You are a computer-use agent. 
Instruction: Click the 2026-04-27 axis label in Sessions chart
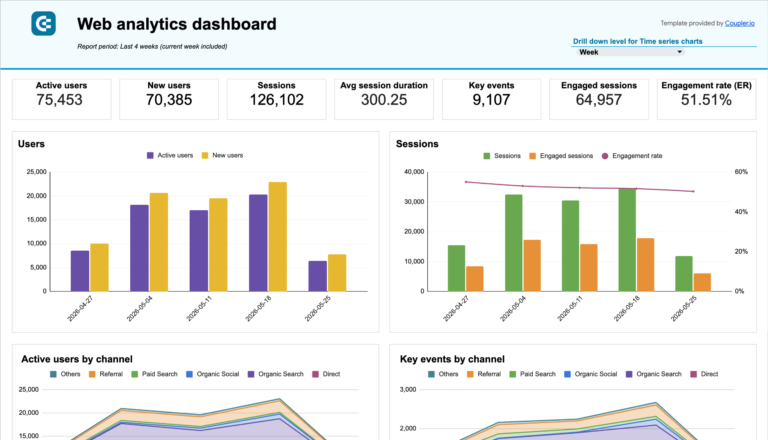456,308
